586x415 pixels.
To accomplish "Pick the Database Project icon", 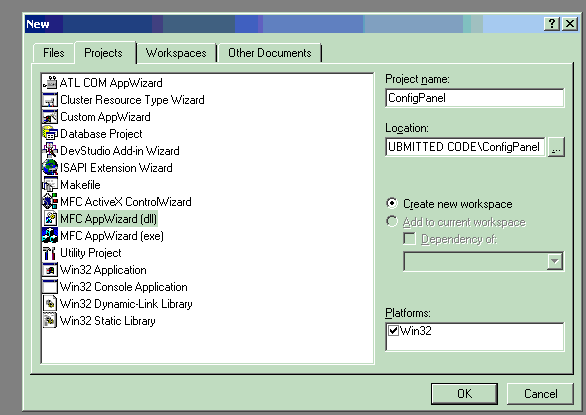I will pyautogui.click(x=50, y=134).
